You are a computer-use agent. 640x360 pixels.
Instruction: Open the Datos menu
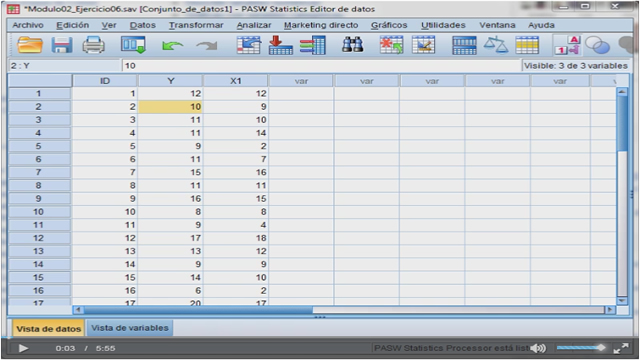pos(143,25)
